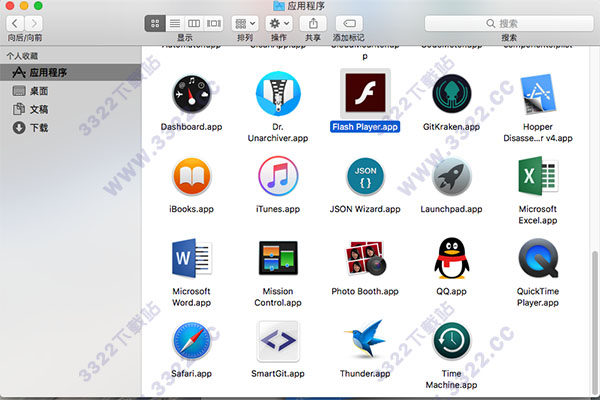Image resolution: width=600 pixels, height=400 pixels.
Task: Go back with the left arrow button
Action: [15, 24]
